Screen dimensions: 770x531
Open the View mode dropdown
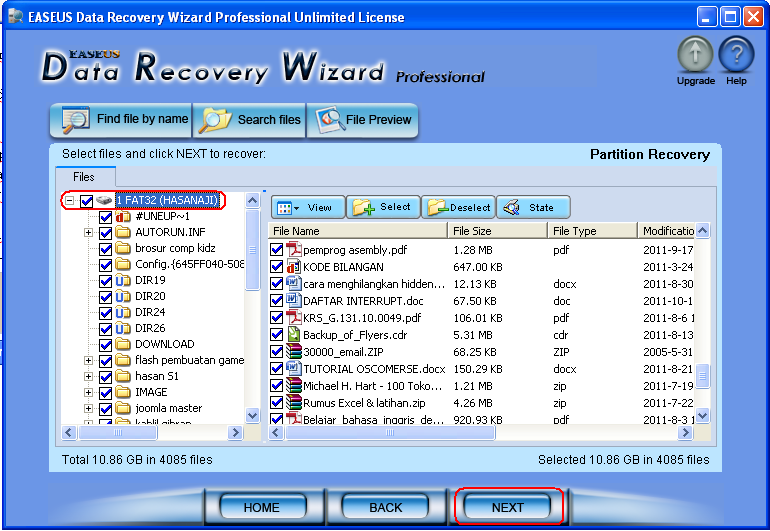point(308,207)
